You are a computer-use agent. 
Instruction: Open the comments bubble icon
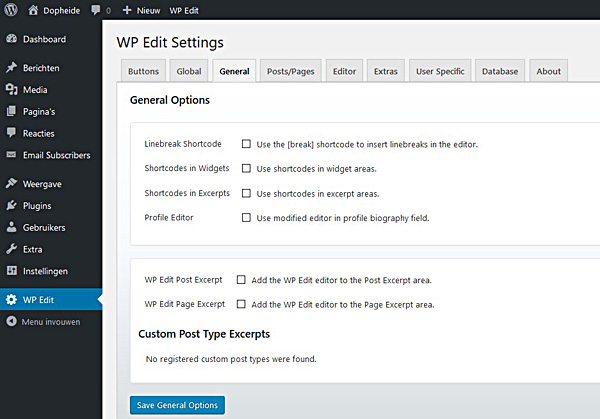coord(95,10)
